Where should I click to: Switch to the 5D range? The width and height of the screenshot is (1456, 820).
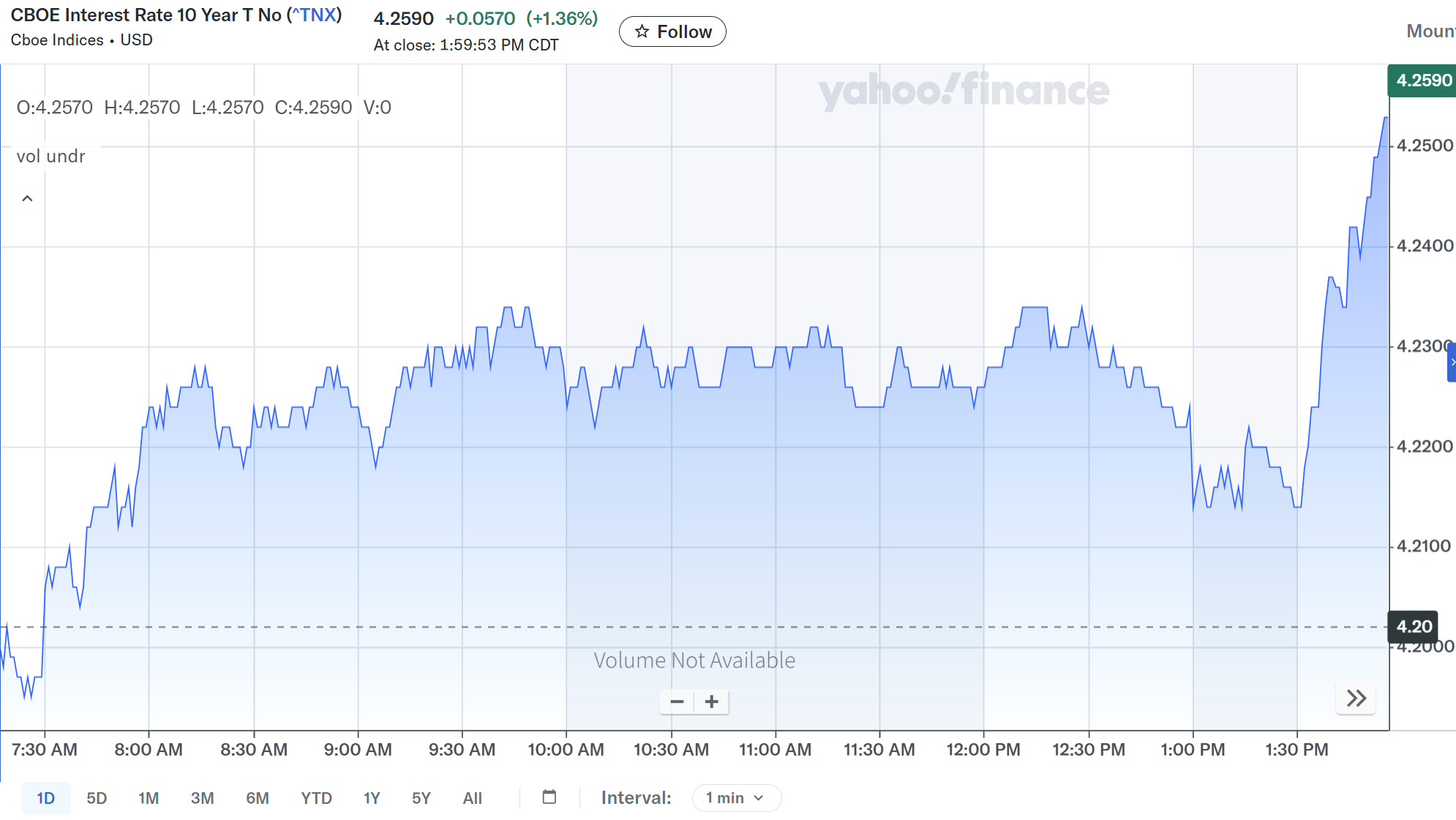coord(97,798)
